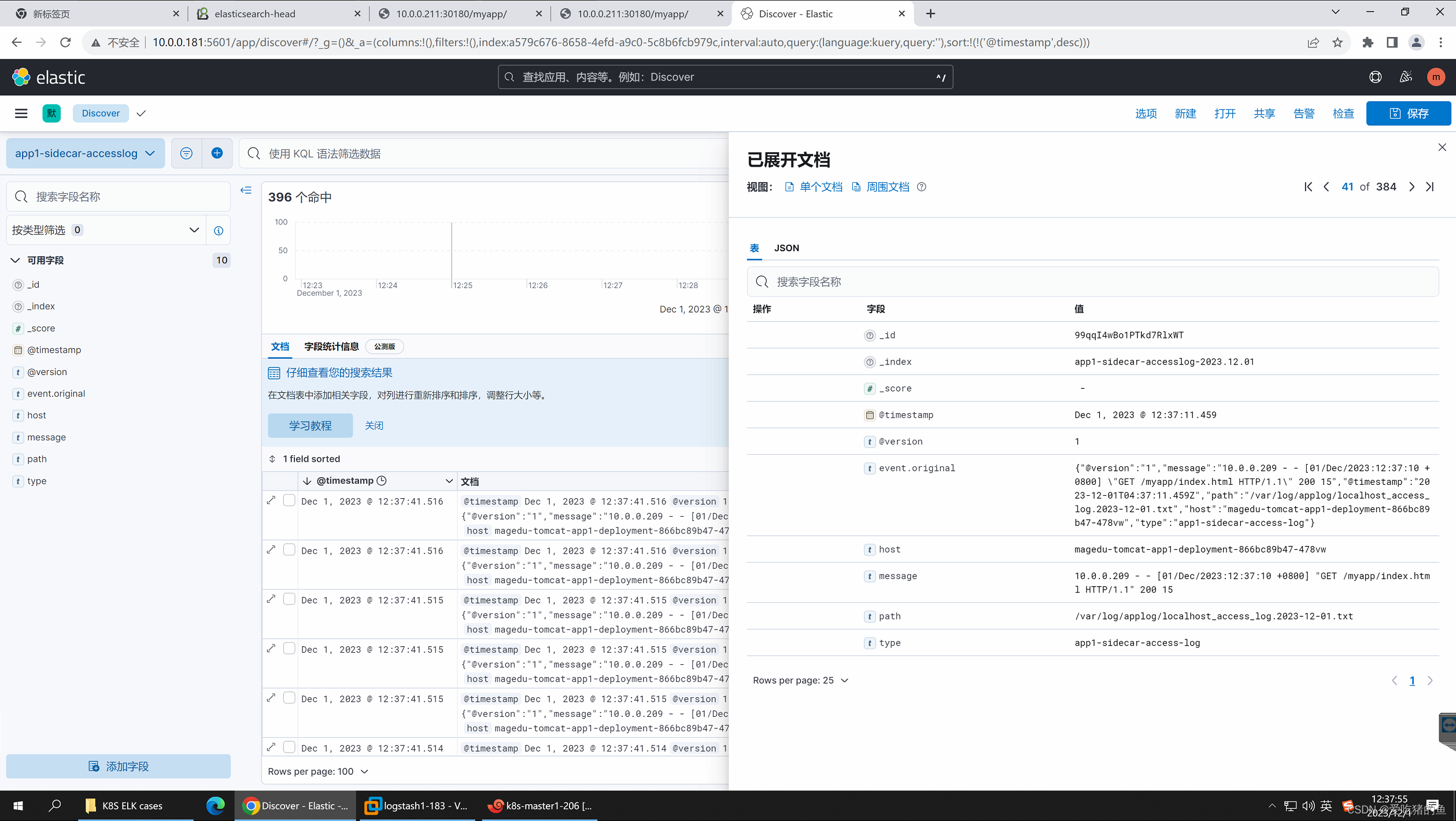This screenshot has height=821, width=1456.
Task: Click 学习教程 button
Action: click(x=310, y=426)
